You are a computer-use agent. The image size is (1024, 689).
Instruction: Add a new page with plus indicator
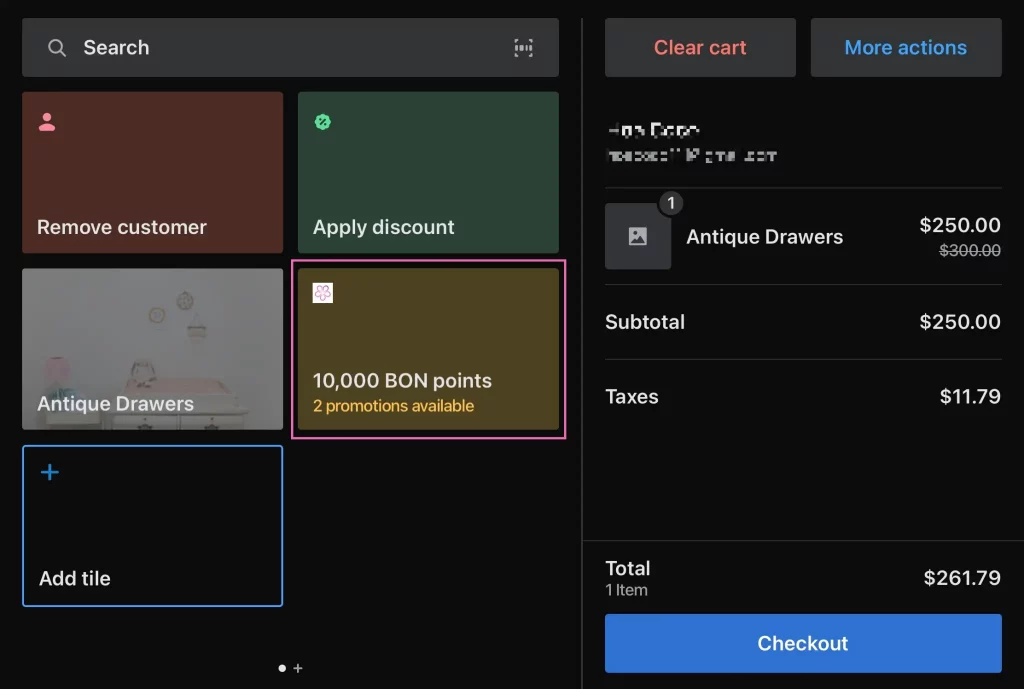click(298, 668)
